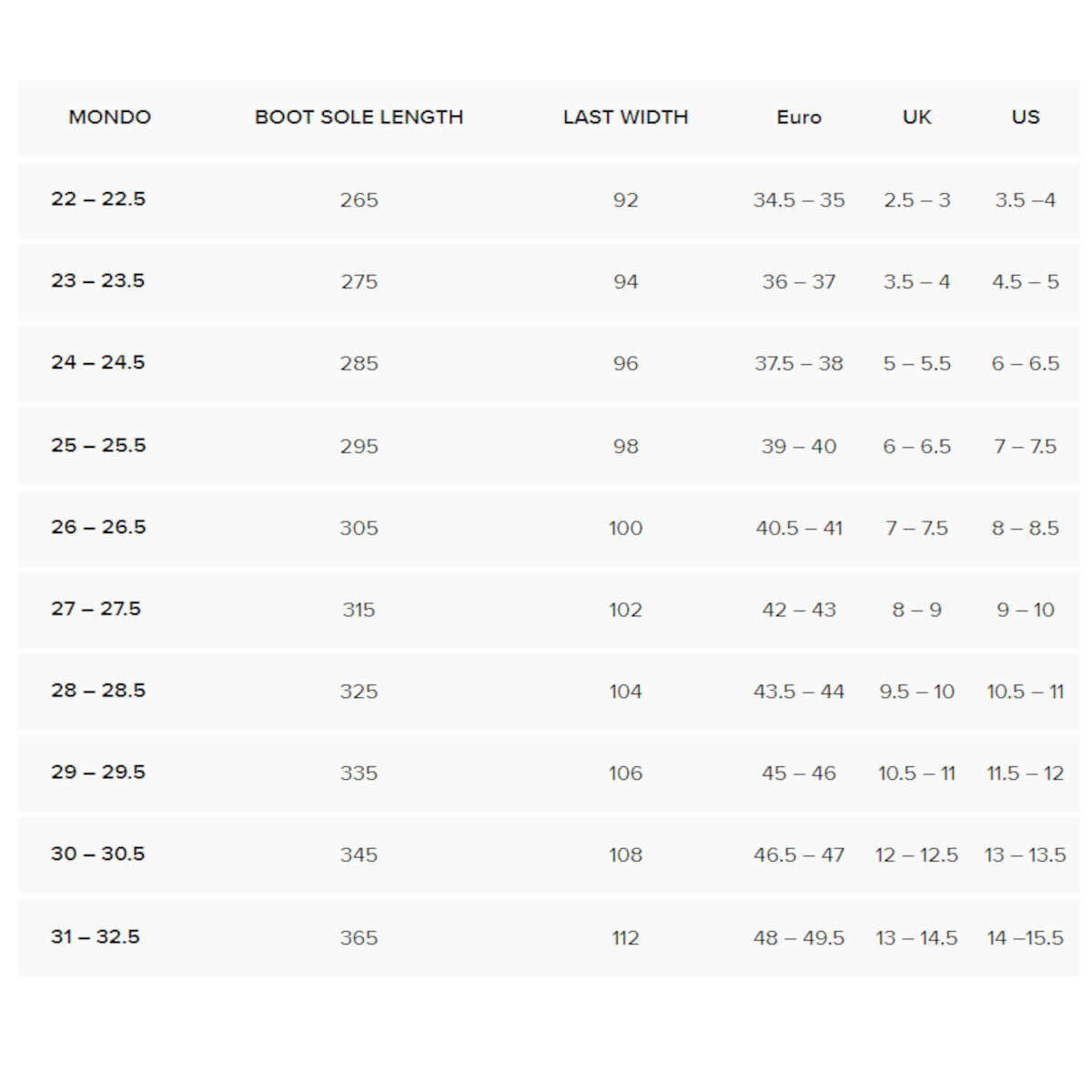Select the 31 – 32.5 mondo size cell
1092x1092 pixels.
(96, 937)
